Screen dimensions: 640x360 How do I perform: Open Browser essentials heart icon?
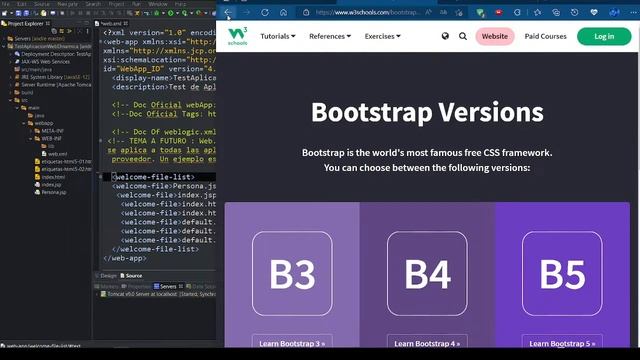click(594, 12)
